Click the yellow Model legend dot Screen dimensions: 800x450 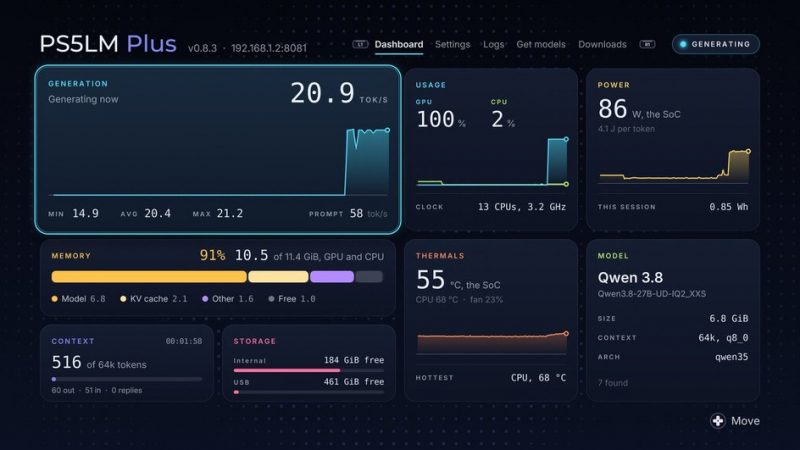pos(55,299)
